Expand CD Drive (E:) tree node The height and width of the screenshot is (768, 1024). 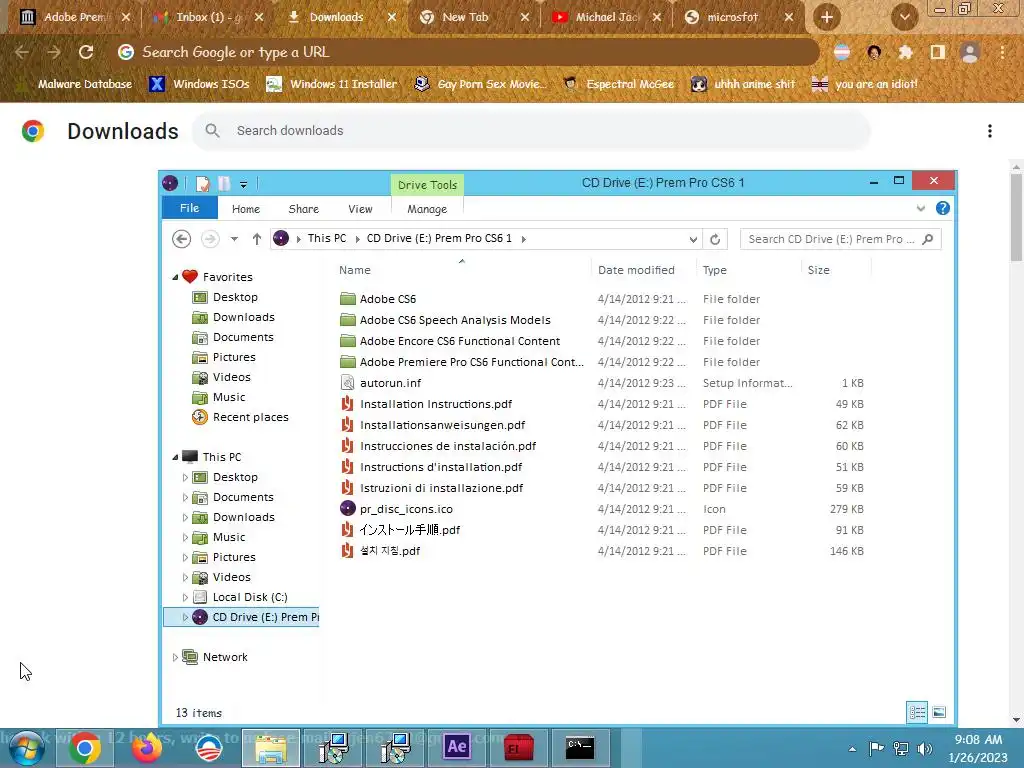coord(185,617)
